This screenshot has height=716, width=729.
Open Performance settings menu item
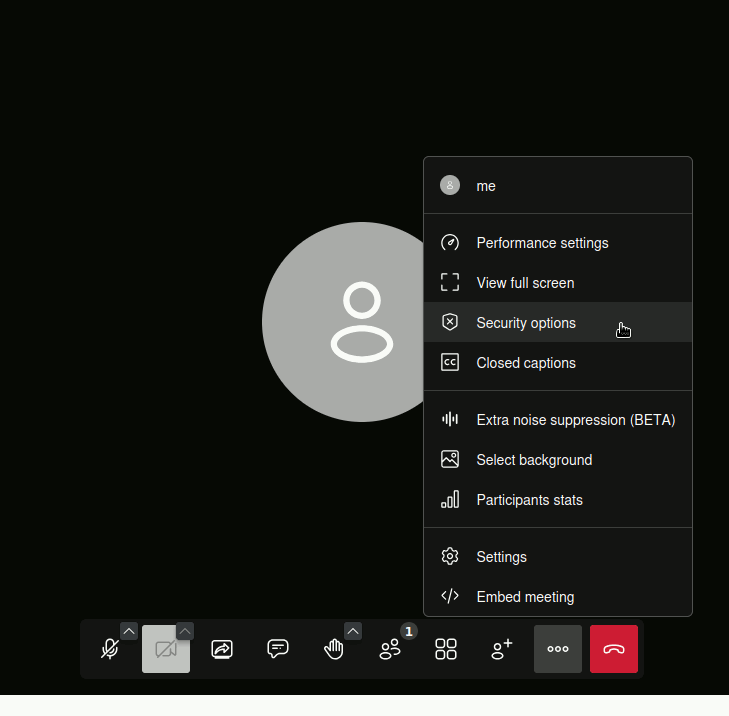(558, 243)
